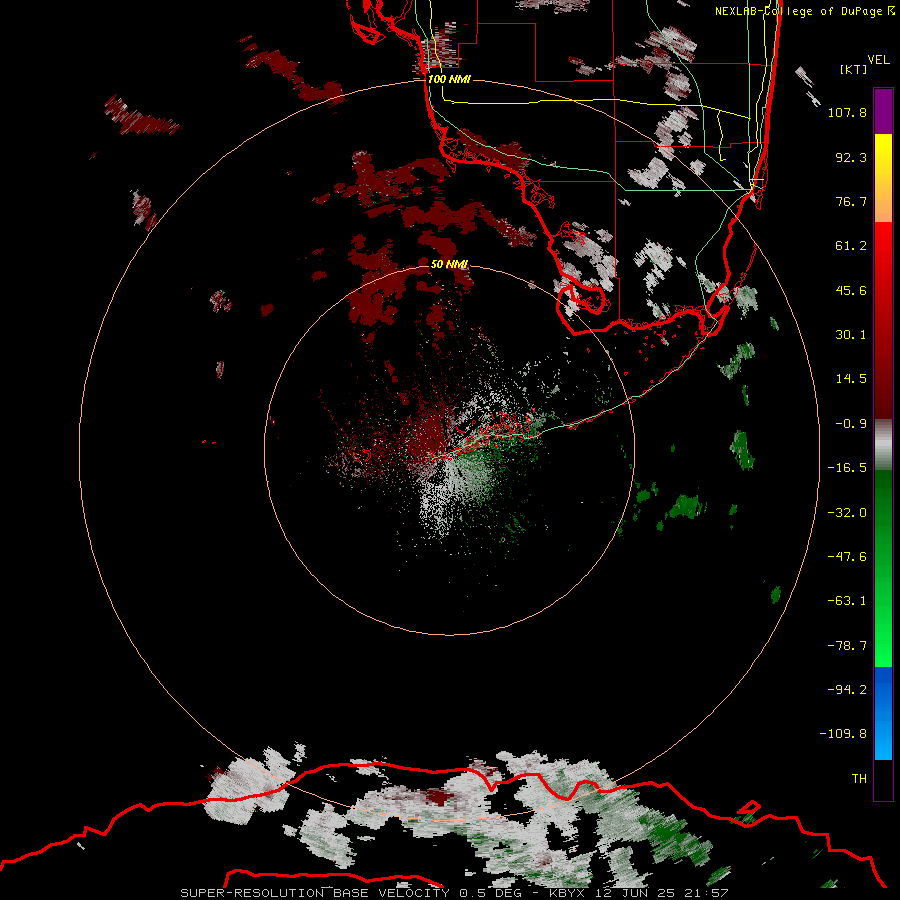Click the VEL legend title

click(878, 60)
